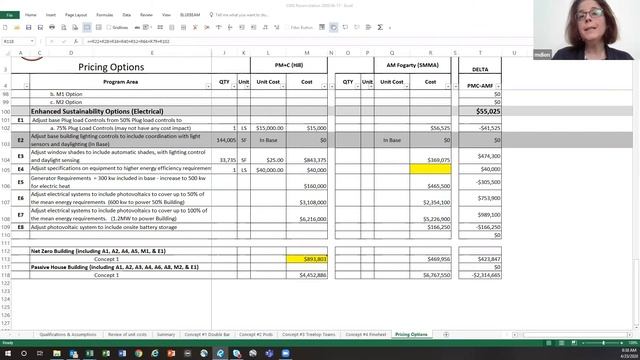
Task: Switch to the Summary sheet tab
Action: click(x=166, y=334)
